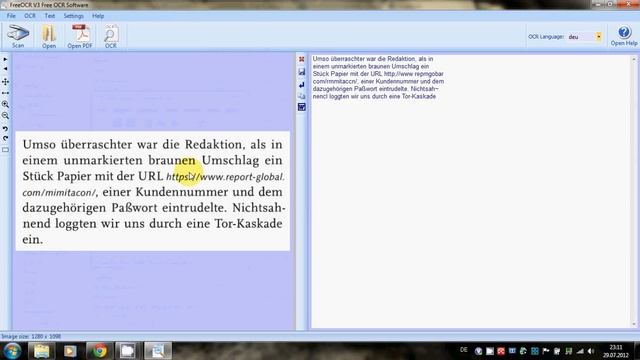Open the File menu
This screenshot has height=360, width=640.
click(x=11, y=16)
